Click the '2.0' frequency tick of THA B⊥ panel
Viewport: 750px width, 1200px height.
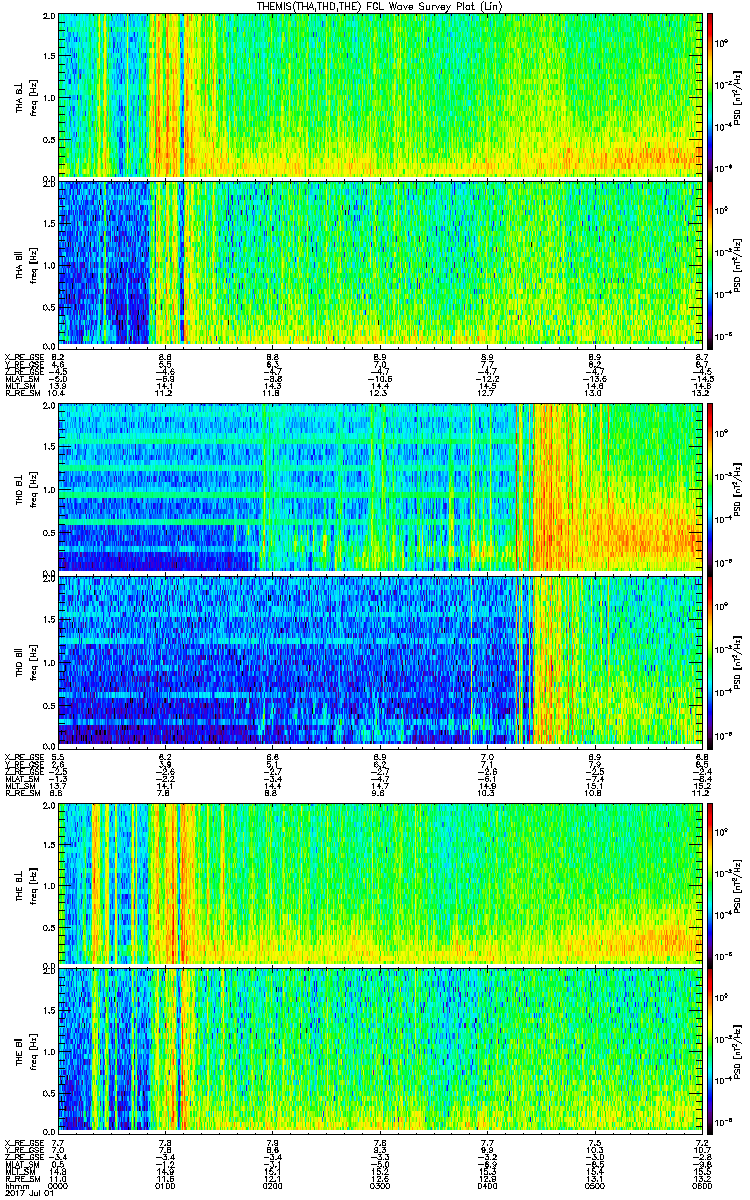(49, 17)
